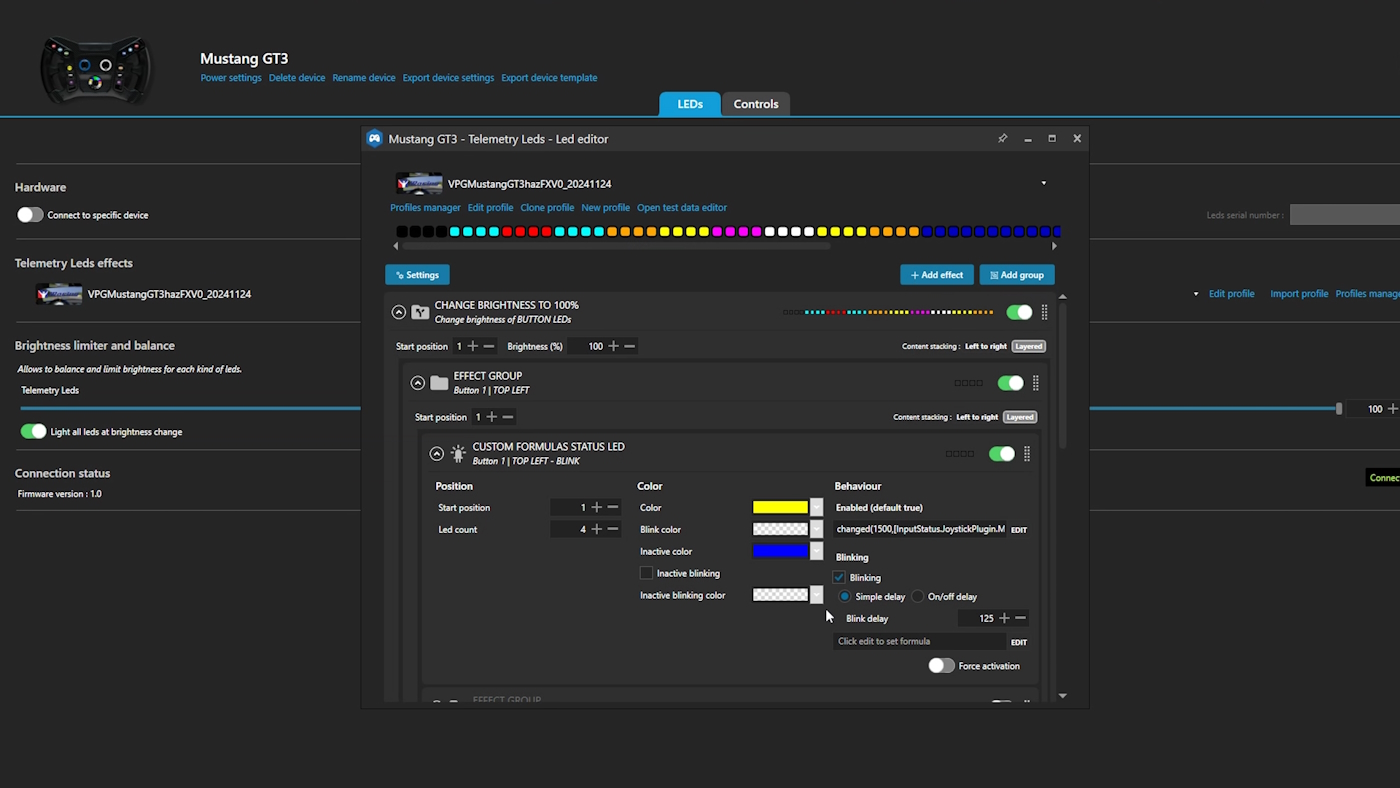Open the test data editor link
Screen dimensions: 1400x788
[x=682, y=208]
